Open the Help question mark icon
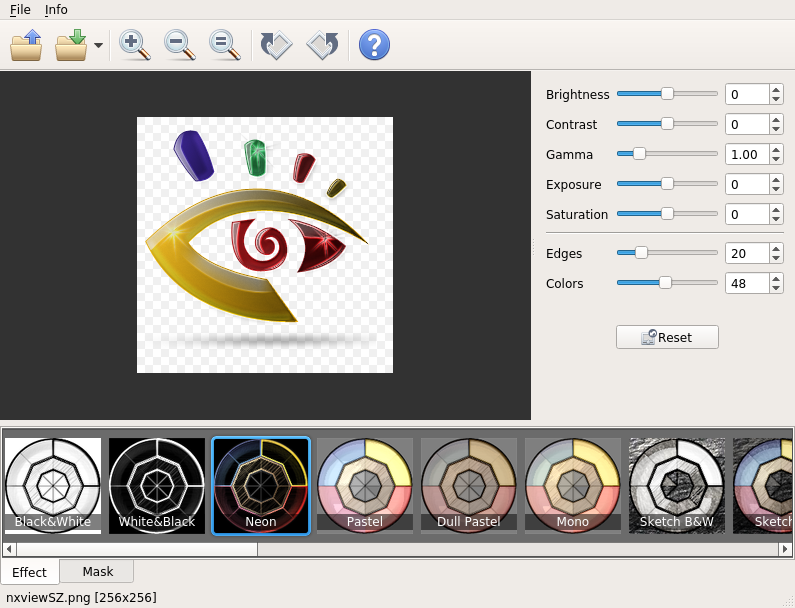 [x=374, y=45]
